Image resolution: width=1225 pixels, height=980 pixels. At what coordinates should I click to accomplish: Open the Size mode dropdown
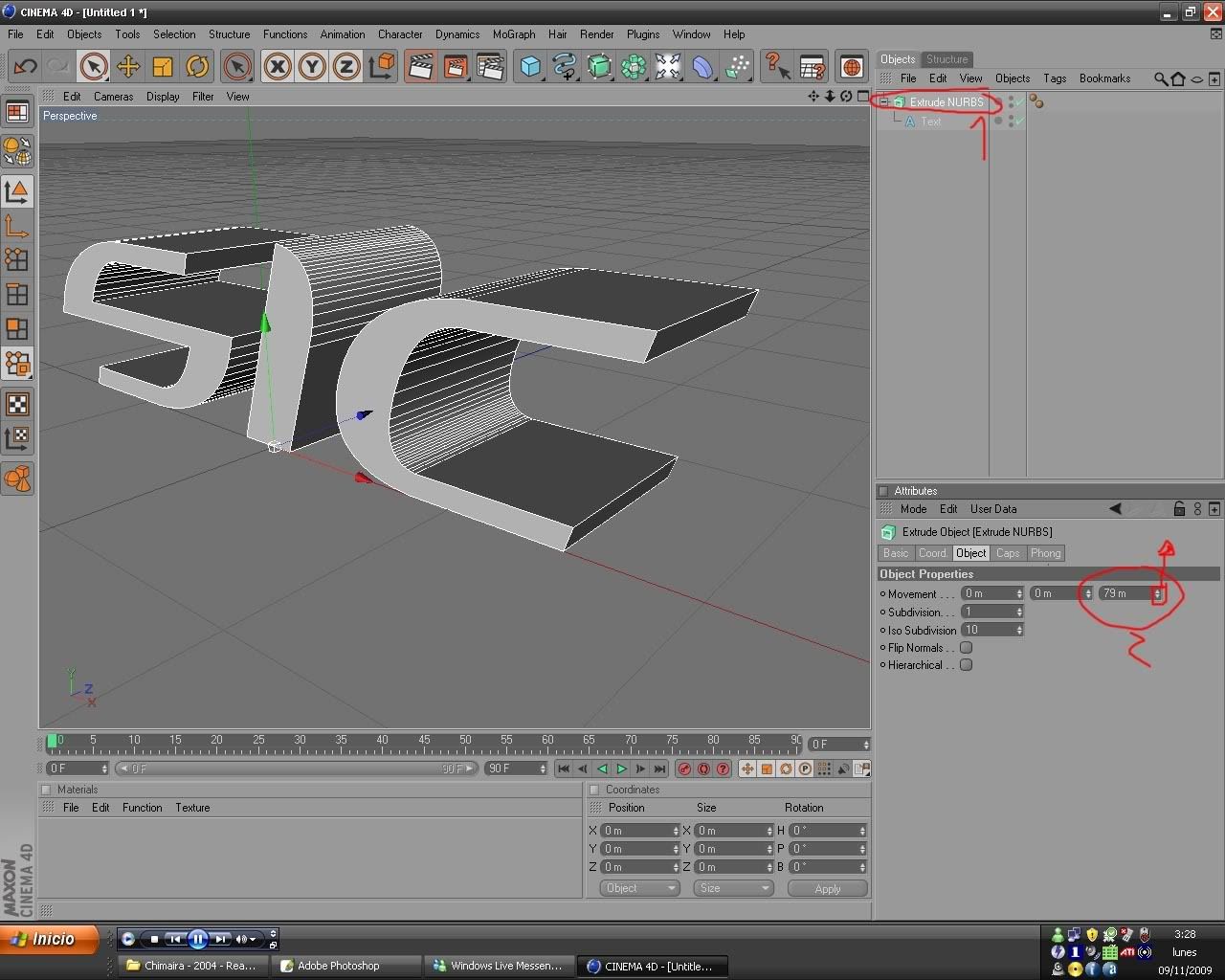point(733,888)
